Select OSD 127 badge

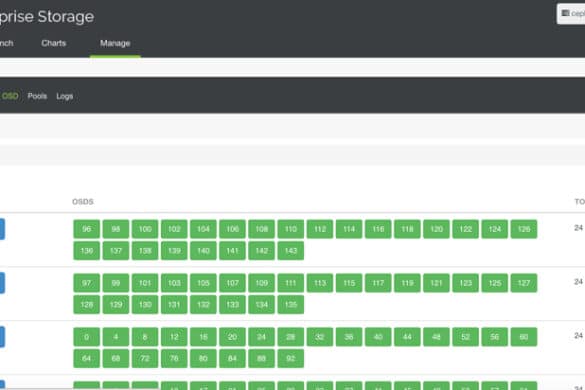click(x=524, y=283)
